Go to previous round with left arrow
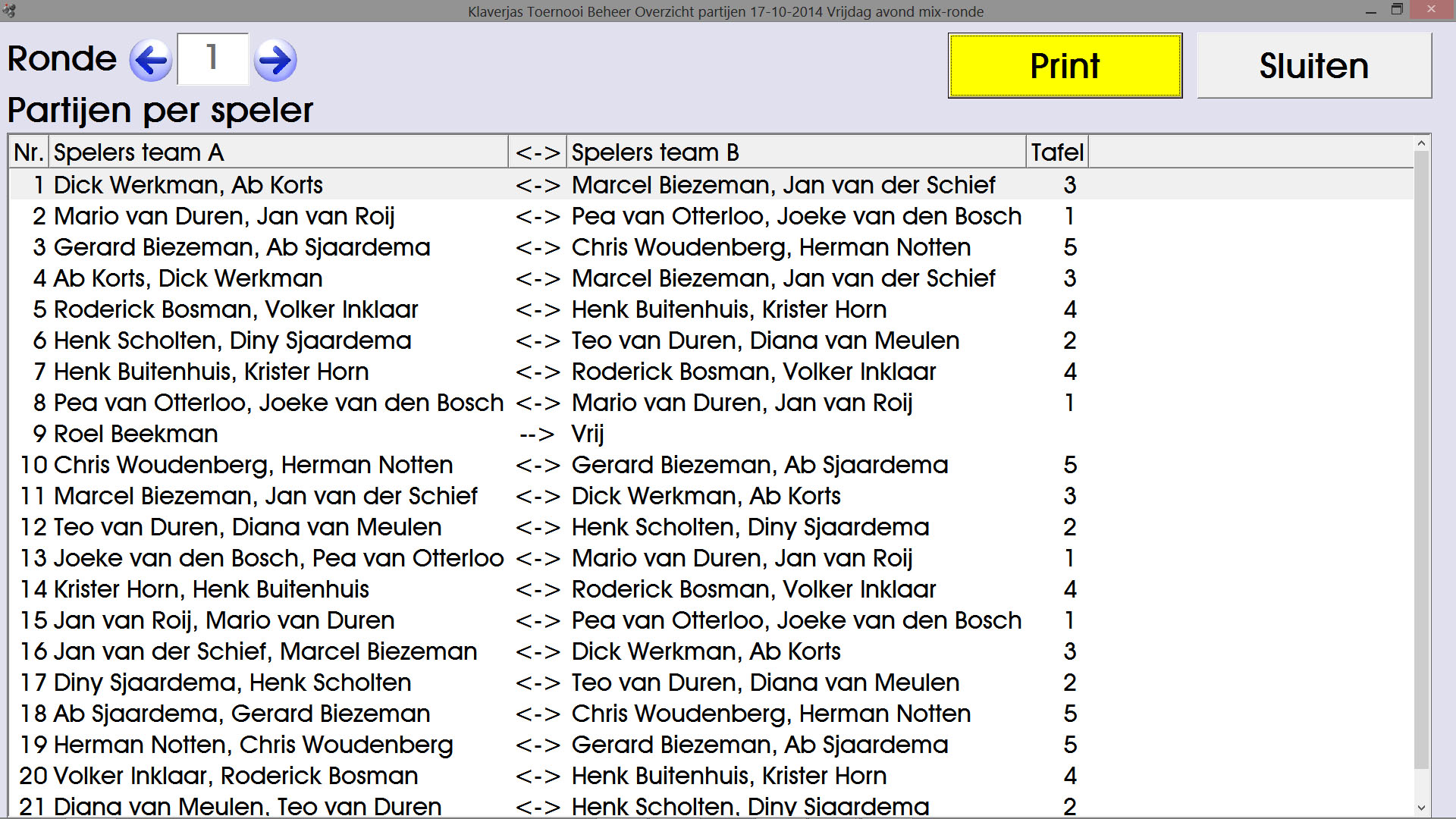This screenshot has width=1456, height=819. click(151, 60)
